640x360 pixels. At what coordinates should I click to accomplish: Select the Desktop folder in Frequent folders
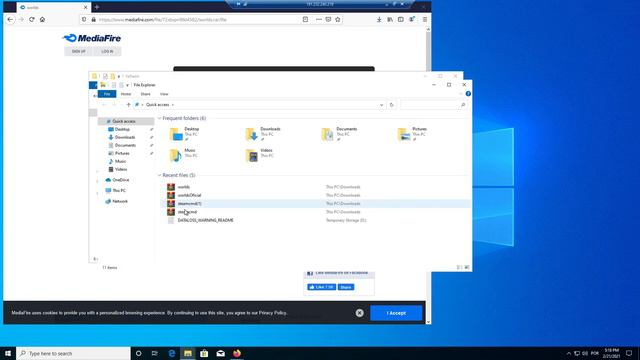184,134
